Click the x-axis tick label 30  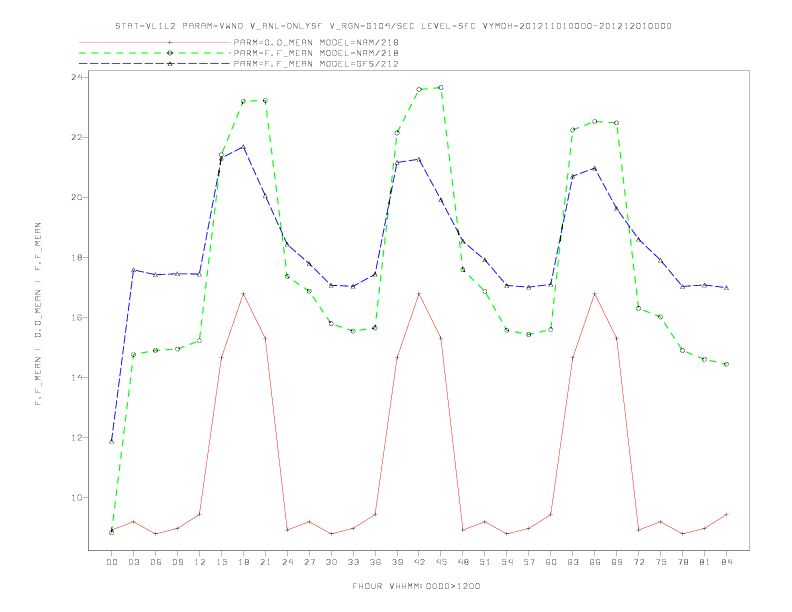tap(331, 562)
